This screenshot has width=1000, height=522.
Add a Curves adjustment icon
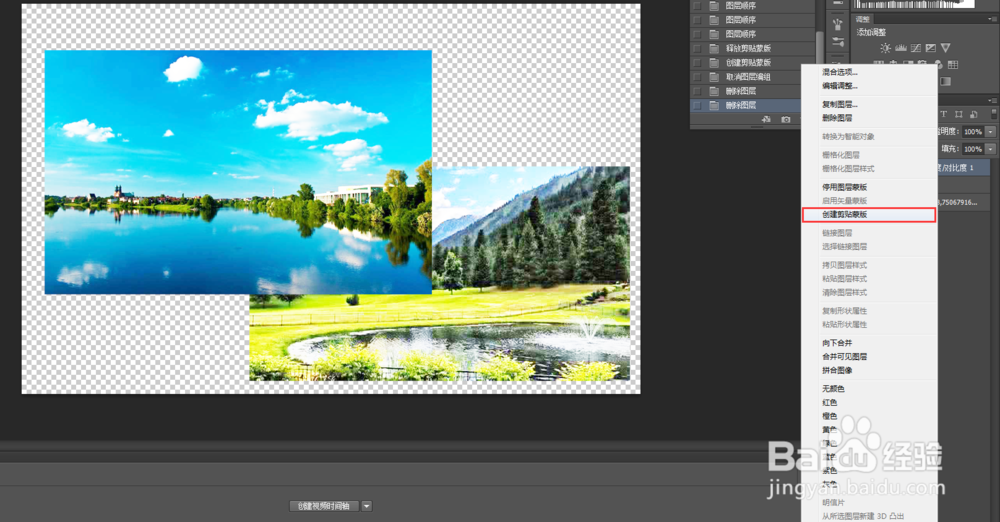click(x=916, y=48)
